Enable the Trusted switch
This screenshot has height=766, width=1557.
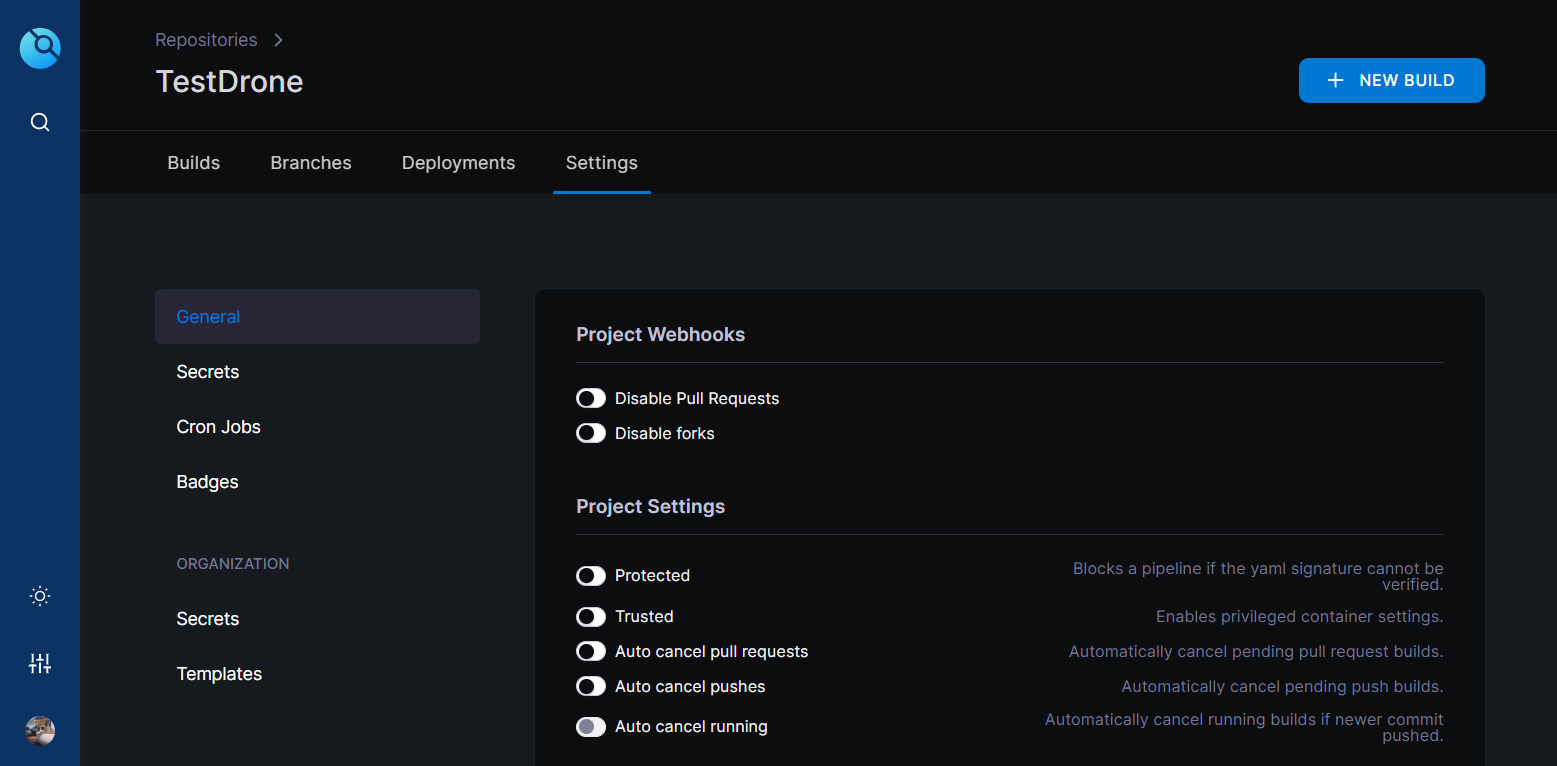[591, 617]
